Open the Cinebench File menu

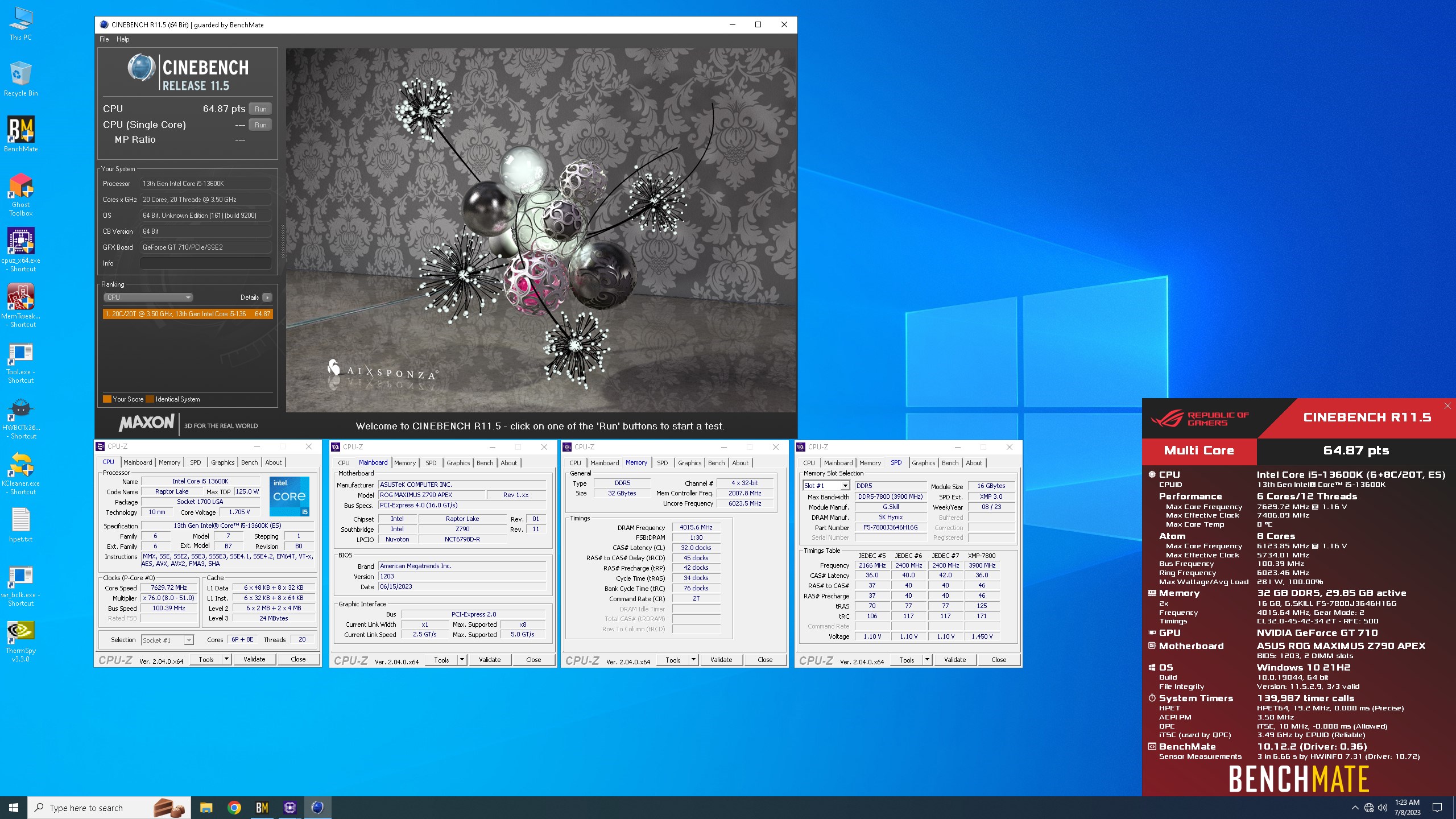coord(104,39)
